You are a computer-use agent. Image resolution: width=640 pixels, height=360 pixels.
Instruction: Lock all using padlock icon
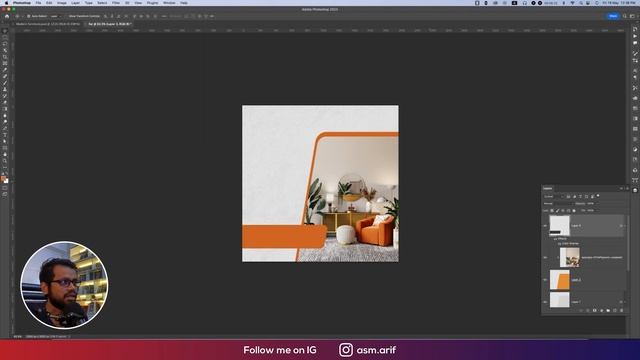[x=574, y=211]
